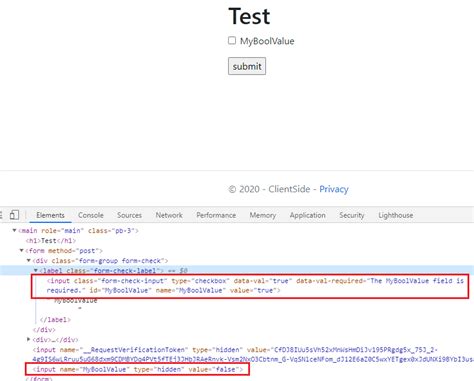Switch to the Elements tab
Image resolution: width=474 pixels, height=381 pixels.
click(x=50, y=215)
